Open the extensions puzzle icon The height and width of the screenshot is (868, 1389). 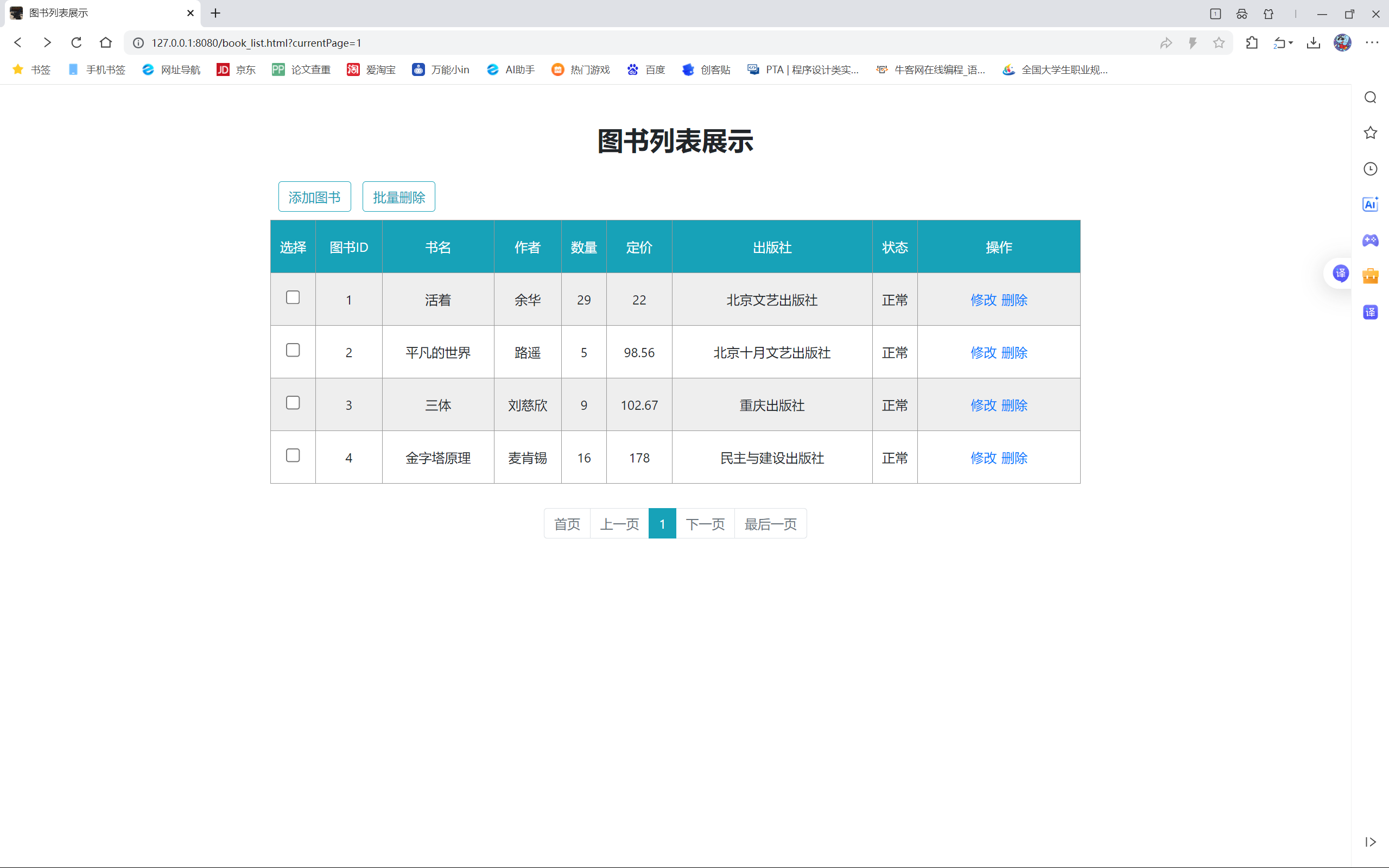coord(1252,42)
